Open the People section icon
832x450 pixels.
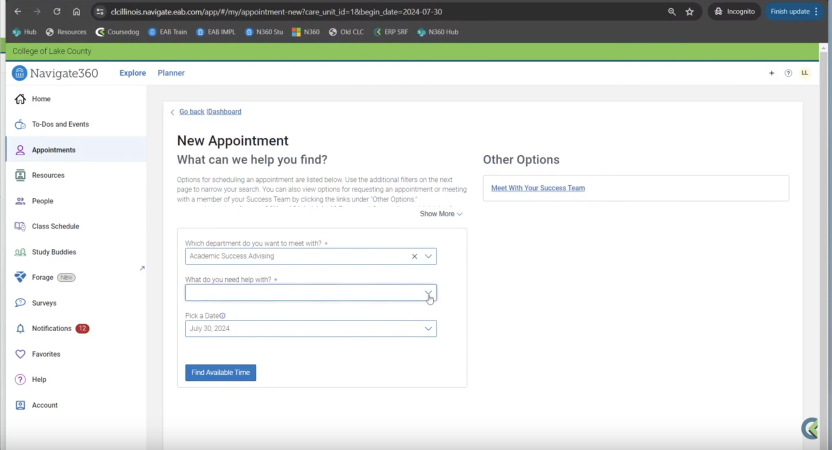click(x=20, y=201)
